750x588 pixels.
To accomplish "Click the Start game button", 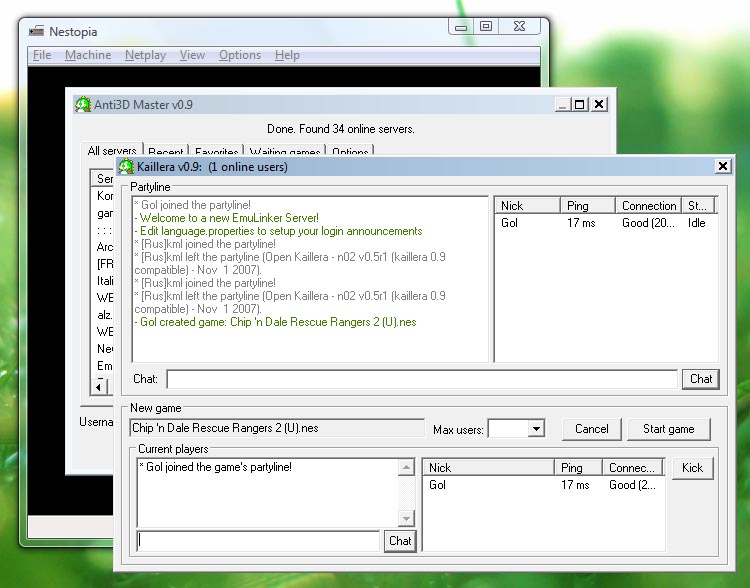I will coord(668,429).
